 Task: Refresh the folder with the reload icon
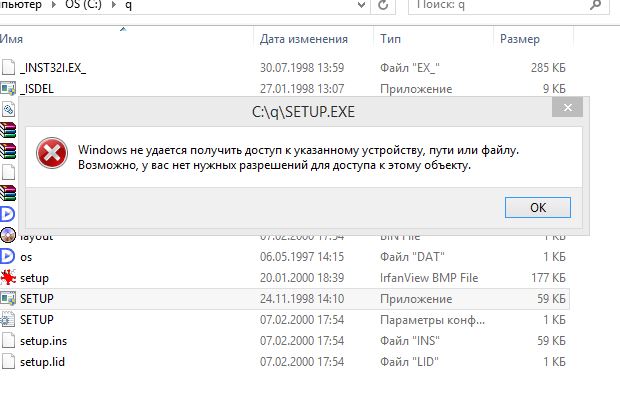coord(383,5)
